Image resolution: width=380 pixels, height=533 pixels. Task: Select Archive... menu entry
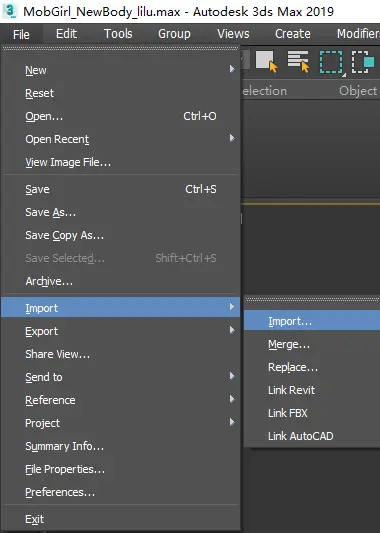[121, 281]
